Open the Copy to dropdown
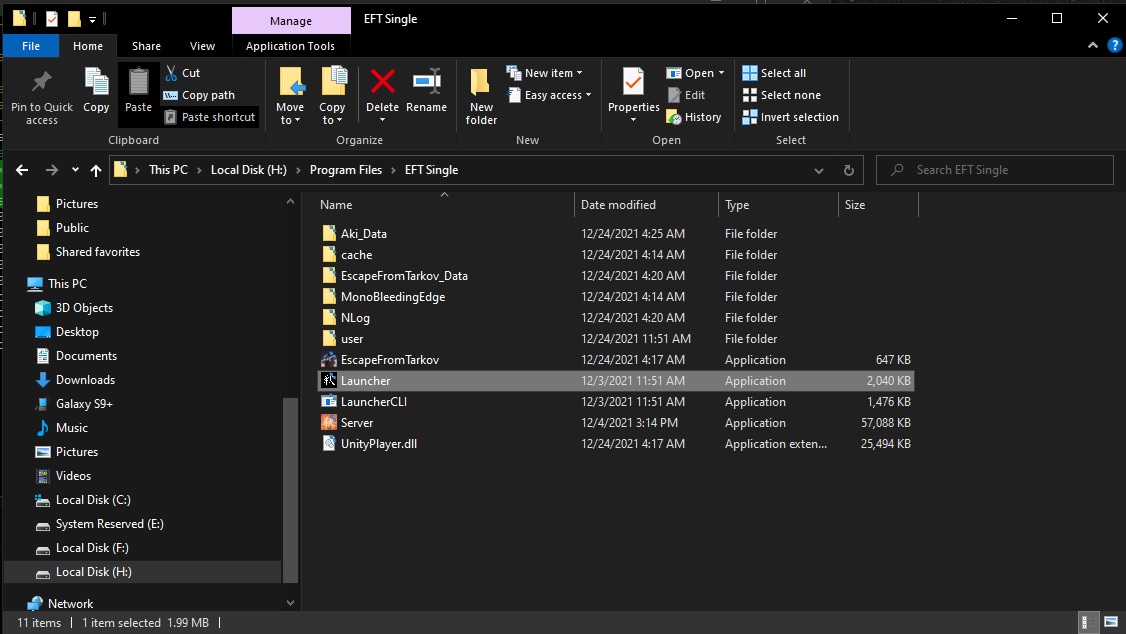Image resolution: width=1126 pixels, height=634 pixels. point(332,113)
